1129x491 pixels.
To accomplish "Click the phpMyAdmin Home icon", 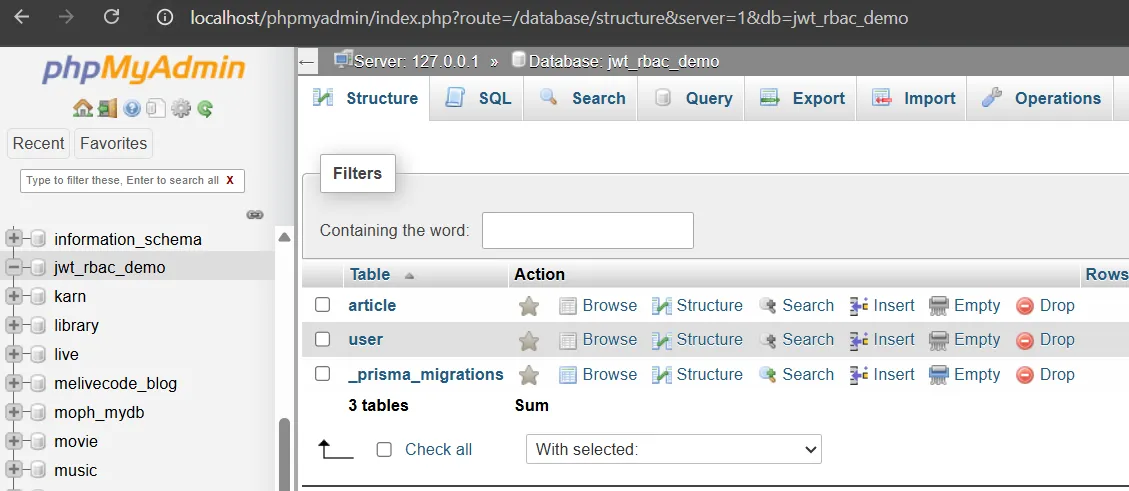I will (82, 108).
